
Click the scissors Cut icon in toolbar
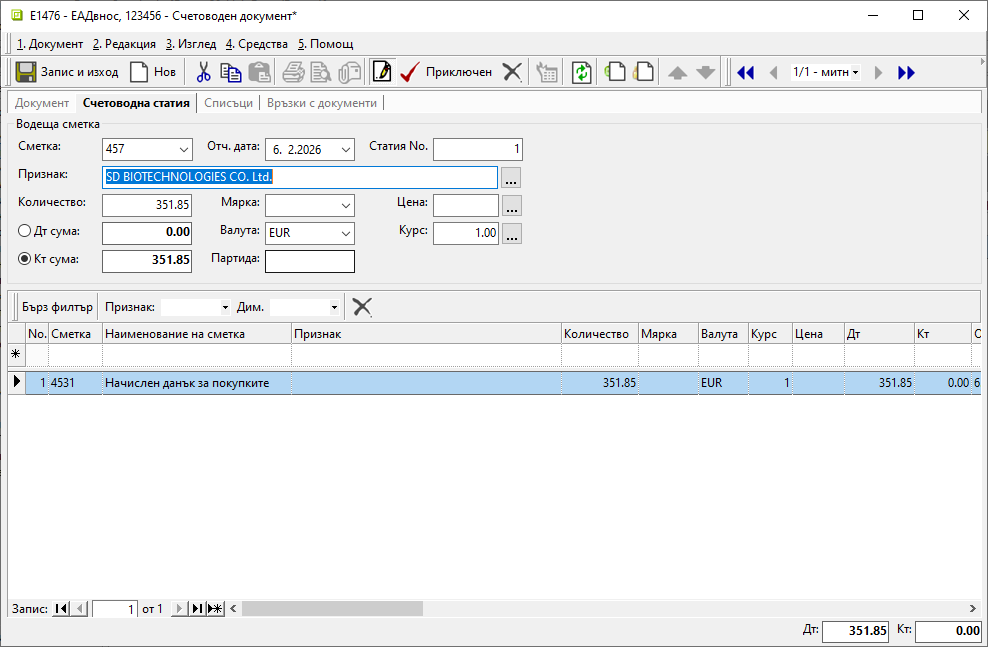(203, 72)
